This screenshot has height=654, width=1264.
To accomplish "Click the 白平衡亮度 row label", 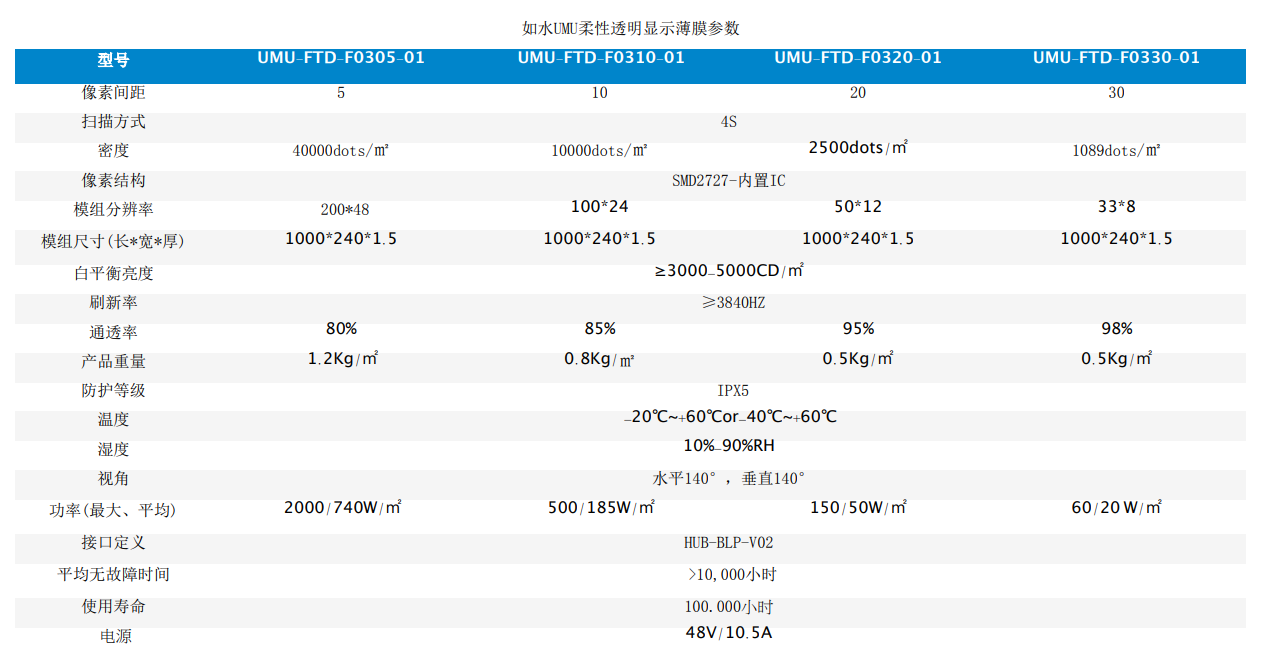I will [114, 273].
